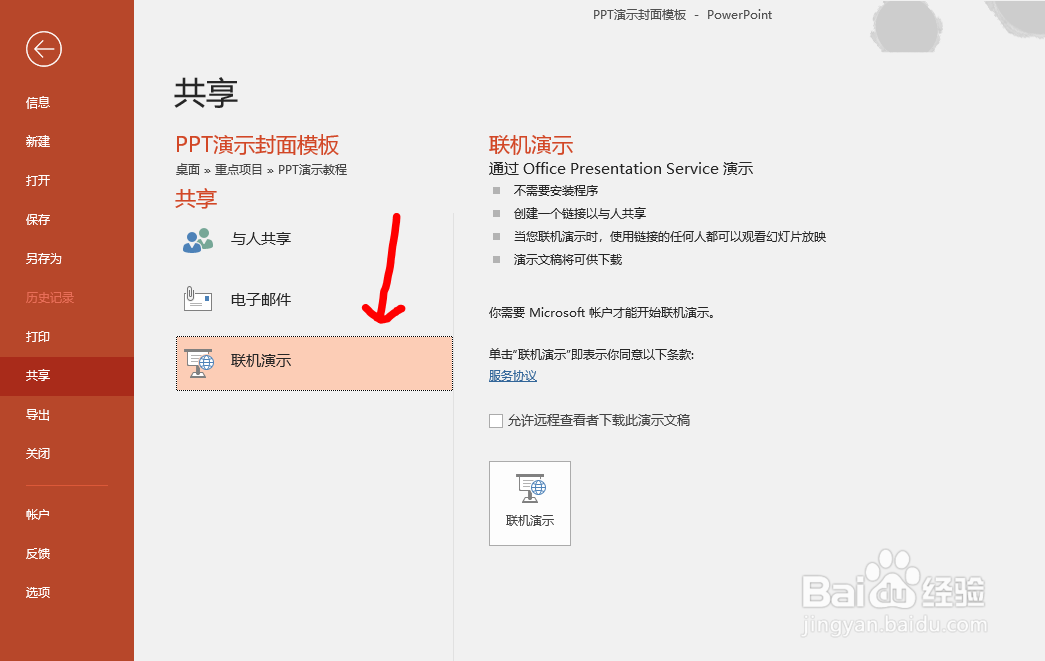Open 打印 (Print) settings
Image resolution: width=1045 pixels, height=661 pixels.
coord(37,337)
